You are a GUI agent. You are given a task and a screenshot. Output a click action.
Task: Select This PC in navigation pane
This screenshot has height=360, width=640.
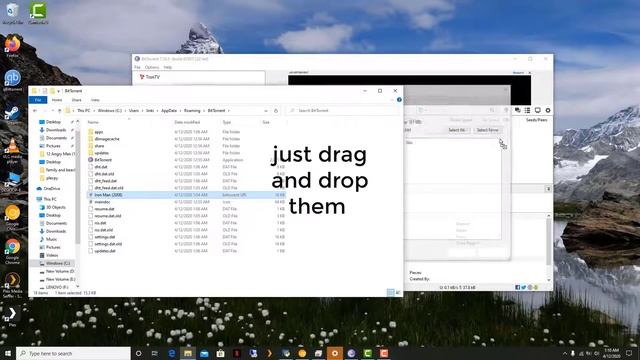(x=47, y=199)
